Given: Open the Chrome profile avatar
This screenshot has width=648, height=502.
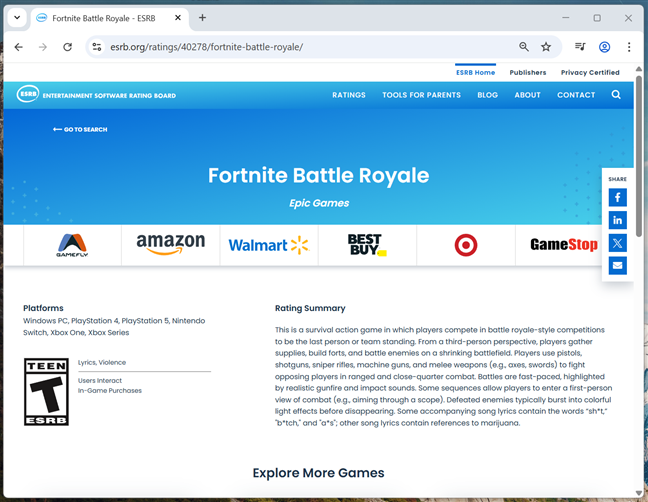Looking at the screenshot, I should click(604, 47).
